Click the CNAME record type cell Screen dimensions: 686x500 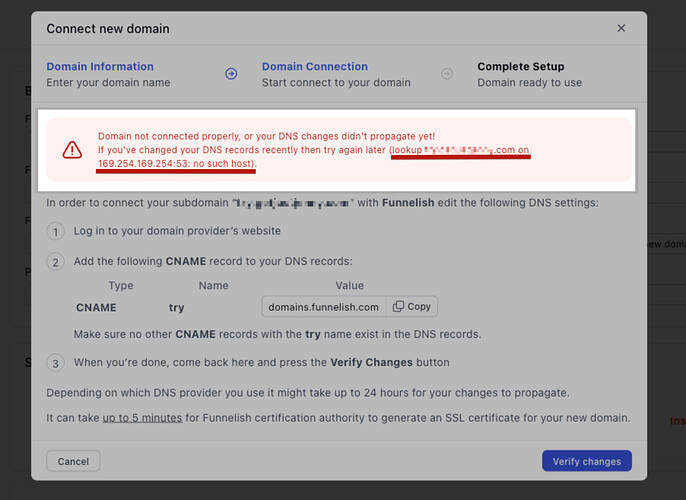click(x=96, y=308)
